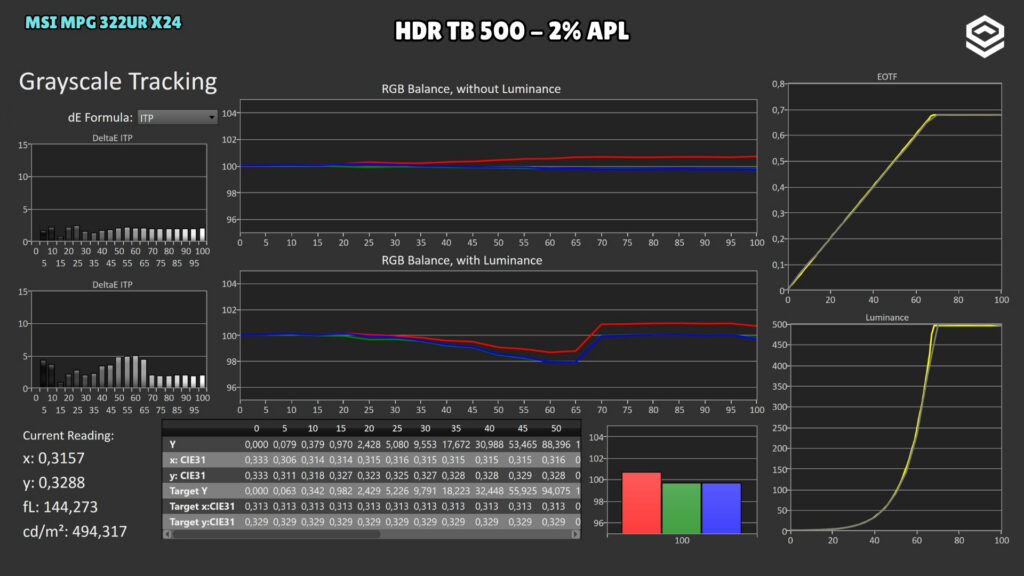Click the 'MSI MPG 322UR X24' title
The height and width of the screenshot is (576, 1024).
[103, 22]
